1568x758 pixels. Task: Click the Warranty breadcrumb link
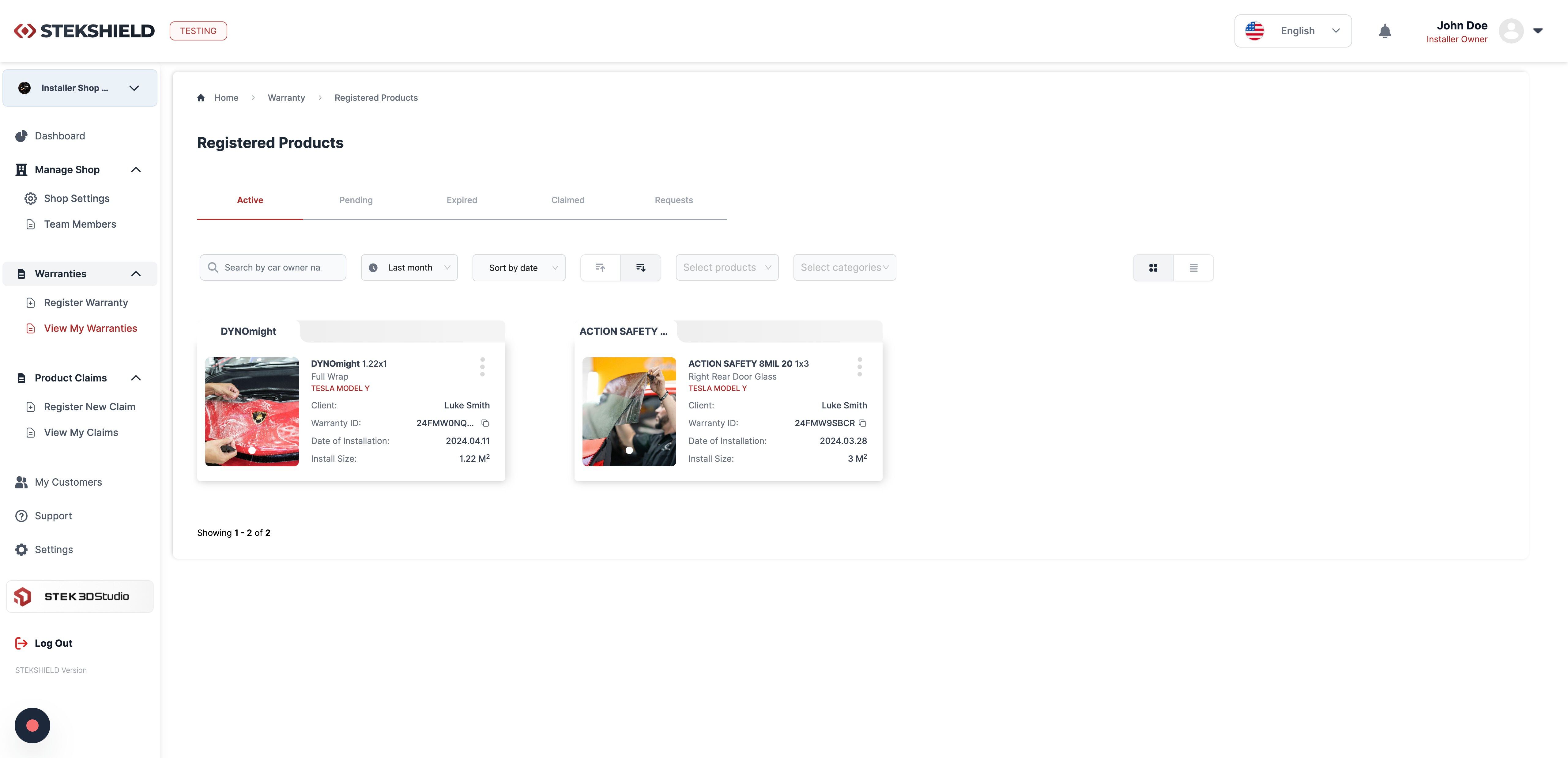pyautogui.click(x=286, y=98)
